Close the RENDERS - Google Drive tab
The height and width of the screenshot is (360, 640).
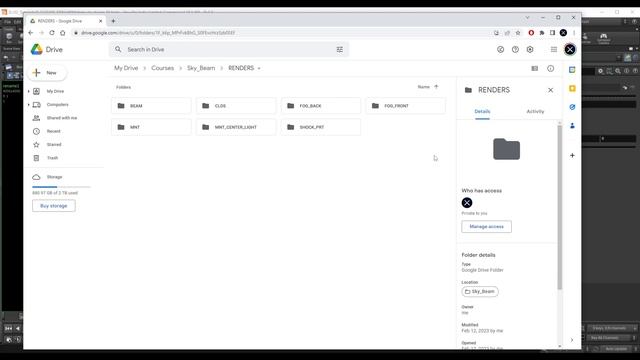(100, 21)
